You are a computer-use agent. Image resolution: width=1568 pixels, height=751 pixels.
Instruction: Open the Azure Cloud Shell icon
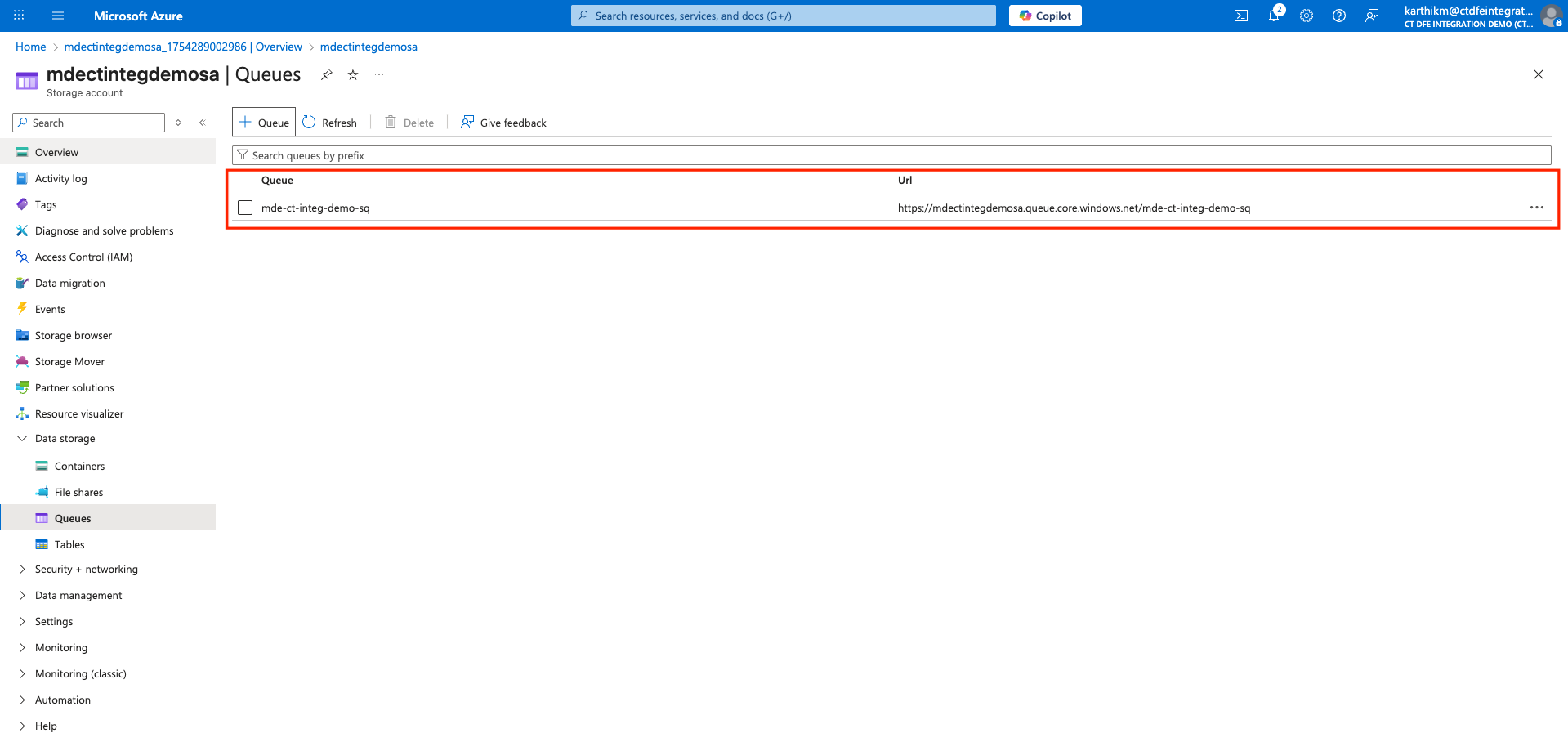point(1240,16)
